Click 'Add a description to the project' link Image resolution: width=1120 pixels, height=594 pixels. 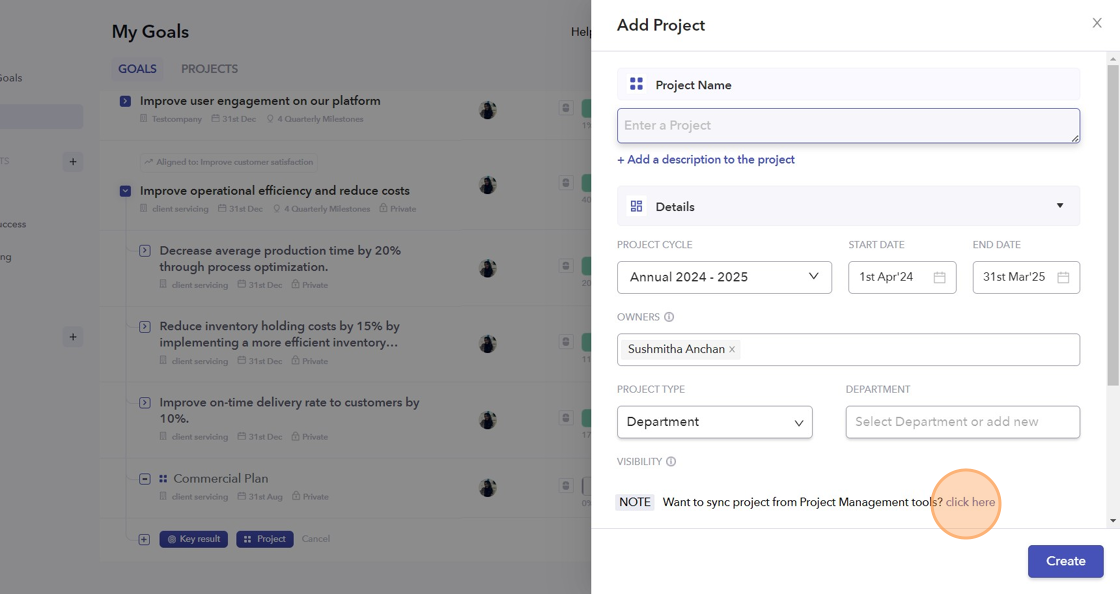706,160
